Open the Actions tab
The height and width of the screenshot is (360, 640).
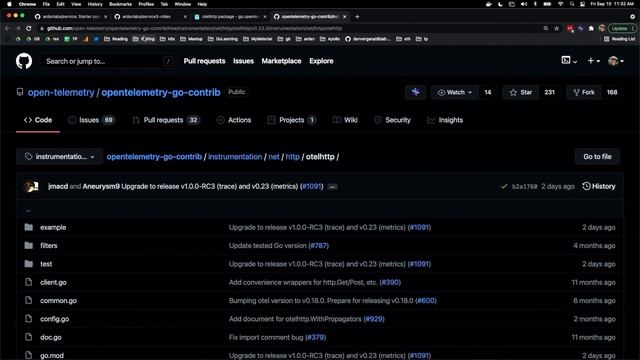[x=234, y=120]
